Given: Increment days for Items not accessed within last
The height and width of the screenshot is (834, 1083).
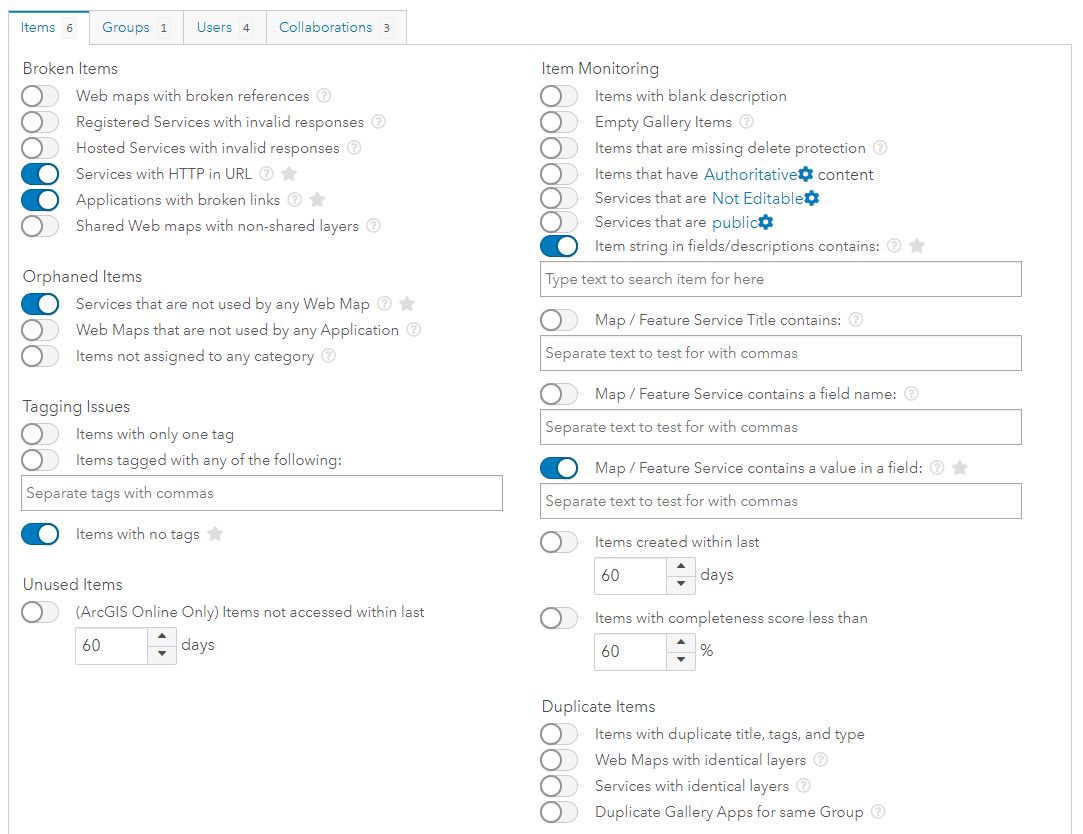Looking at the screenshot, I should click(162, 636).
